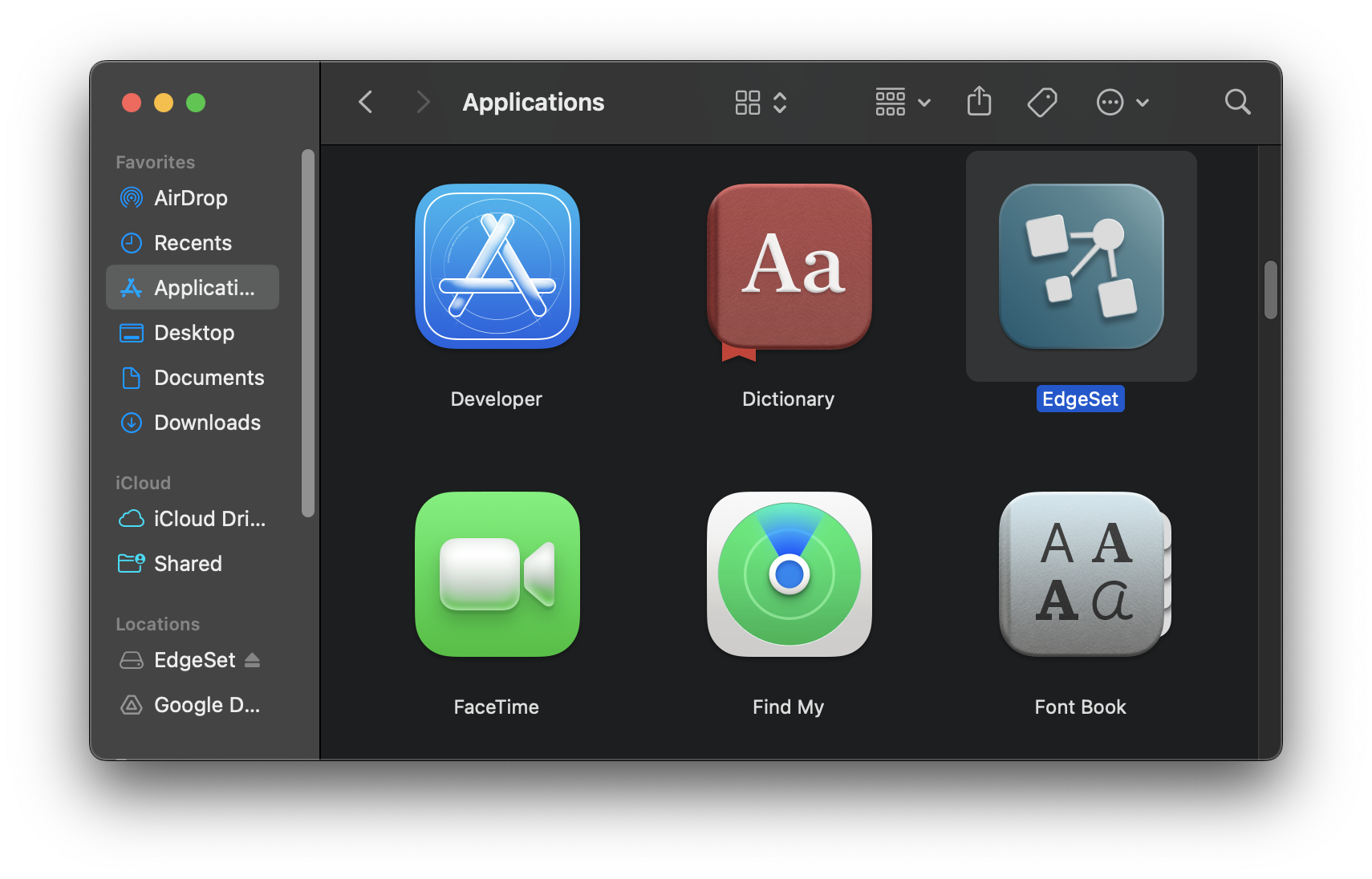
Task: Click the EdgeSet file name label
Action: tap(1080, 399)
